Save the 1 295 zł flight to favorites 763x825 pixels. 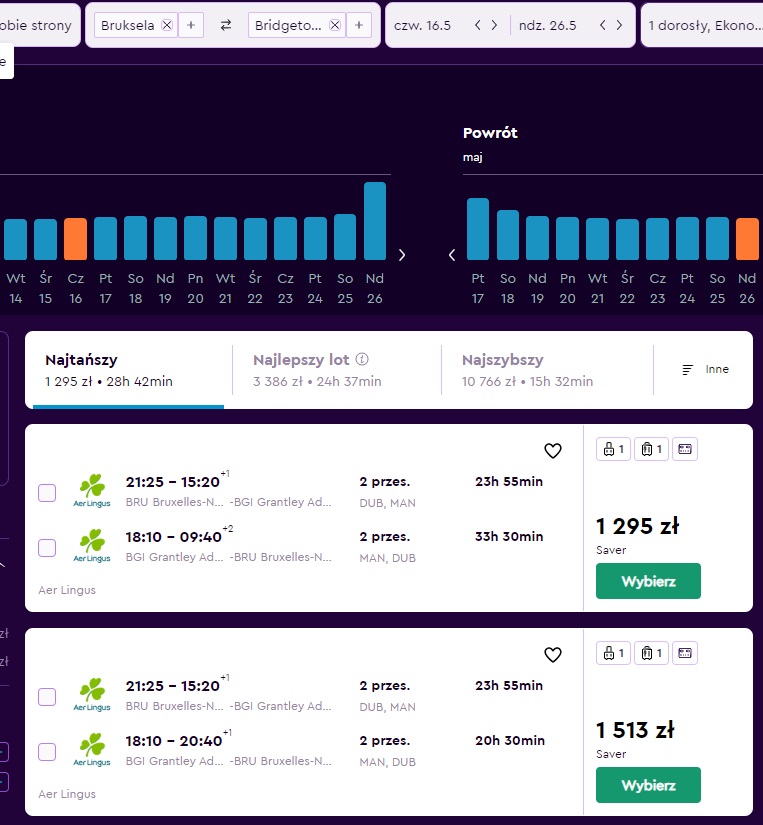[x=553, y=450]
